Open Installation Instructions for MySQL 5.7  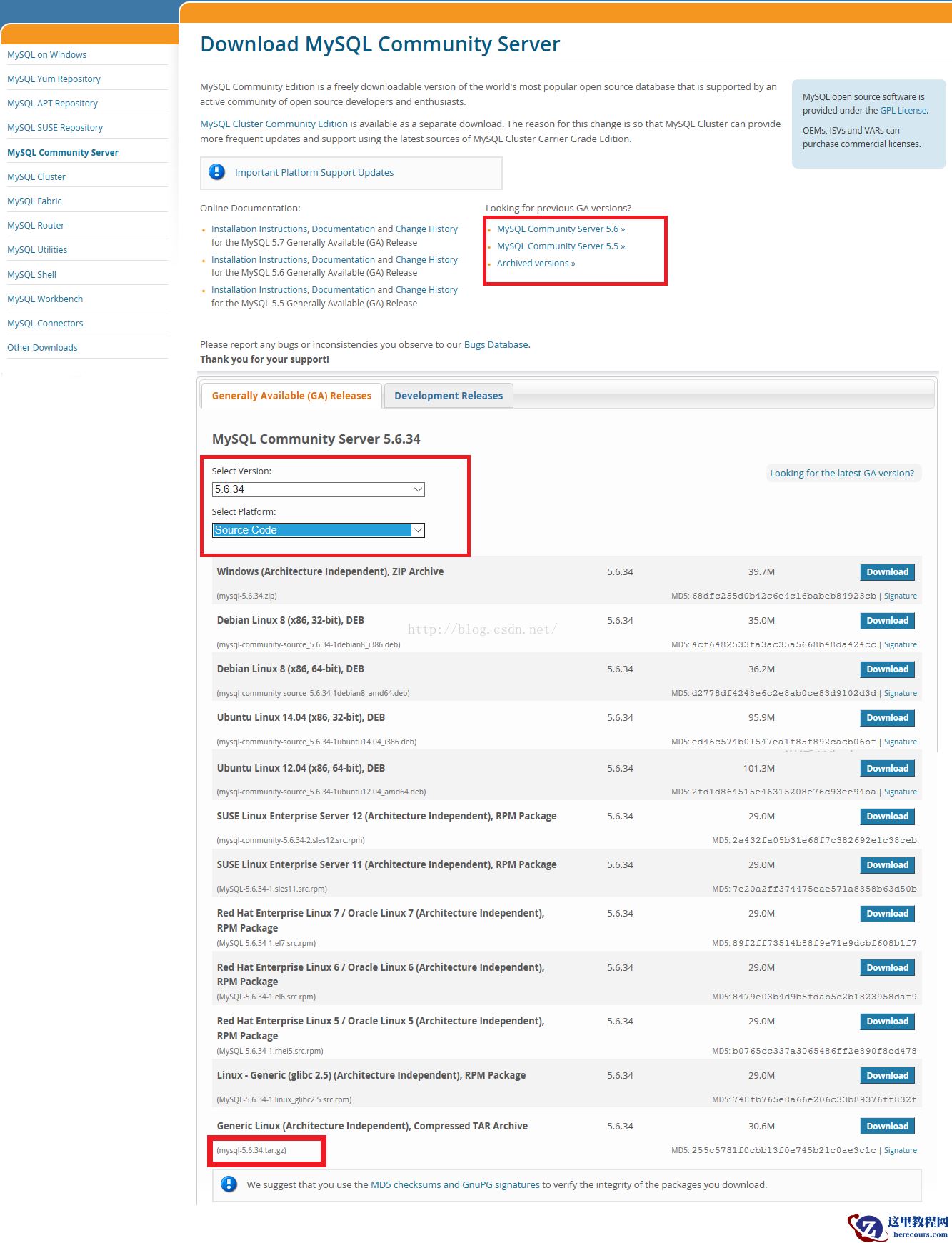pos(260,229)
